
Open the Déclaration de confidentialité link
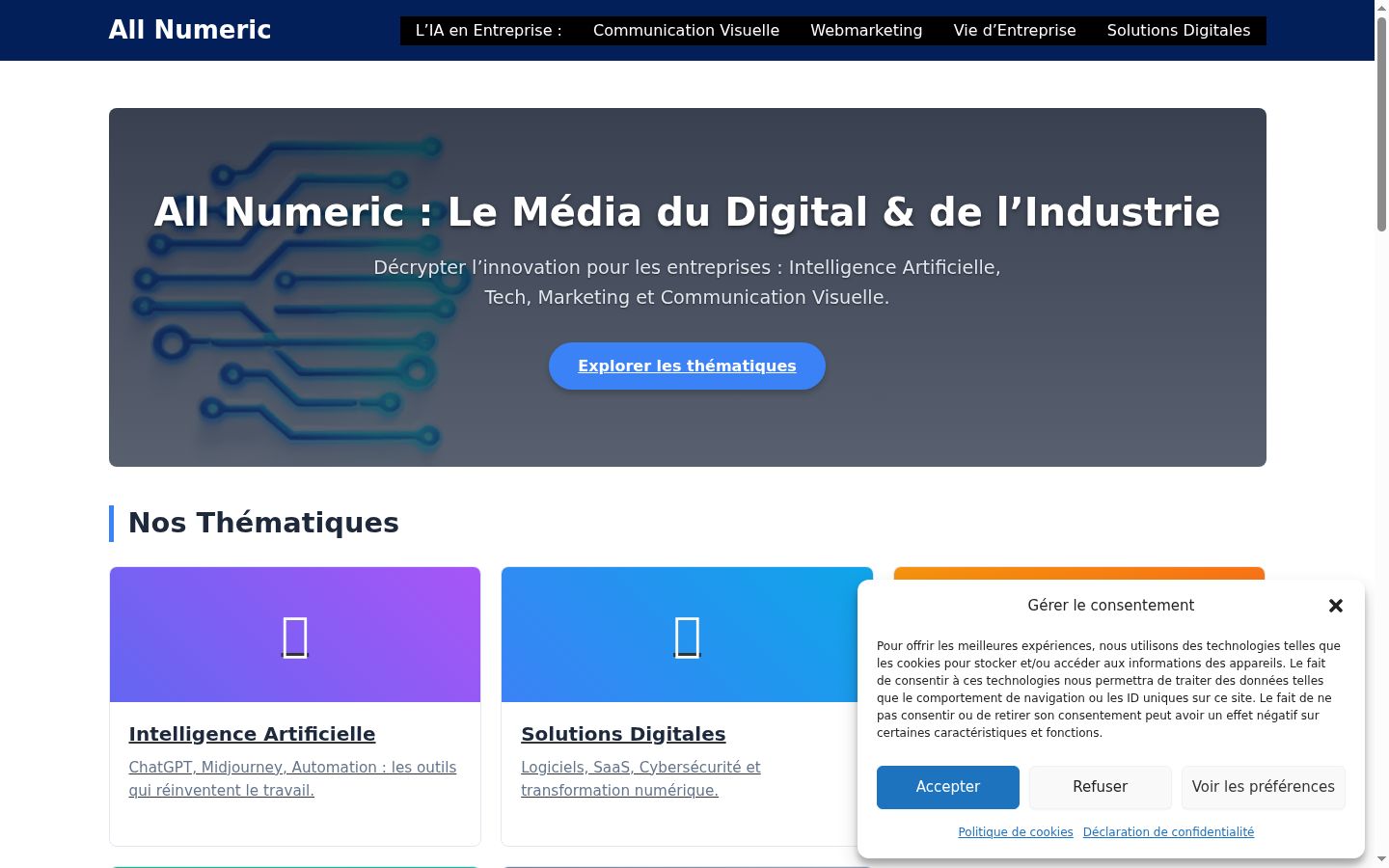pyautogui.click(x=1168, y=832)
